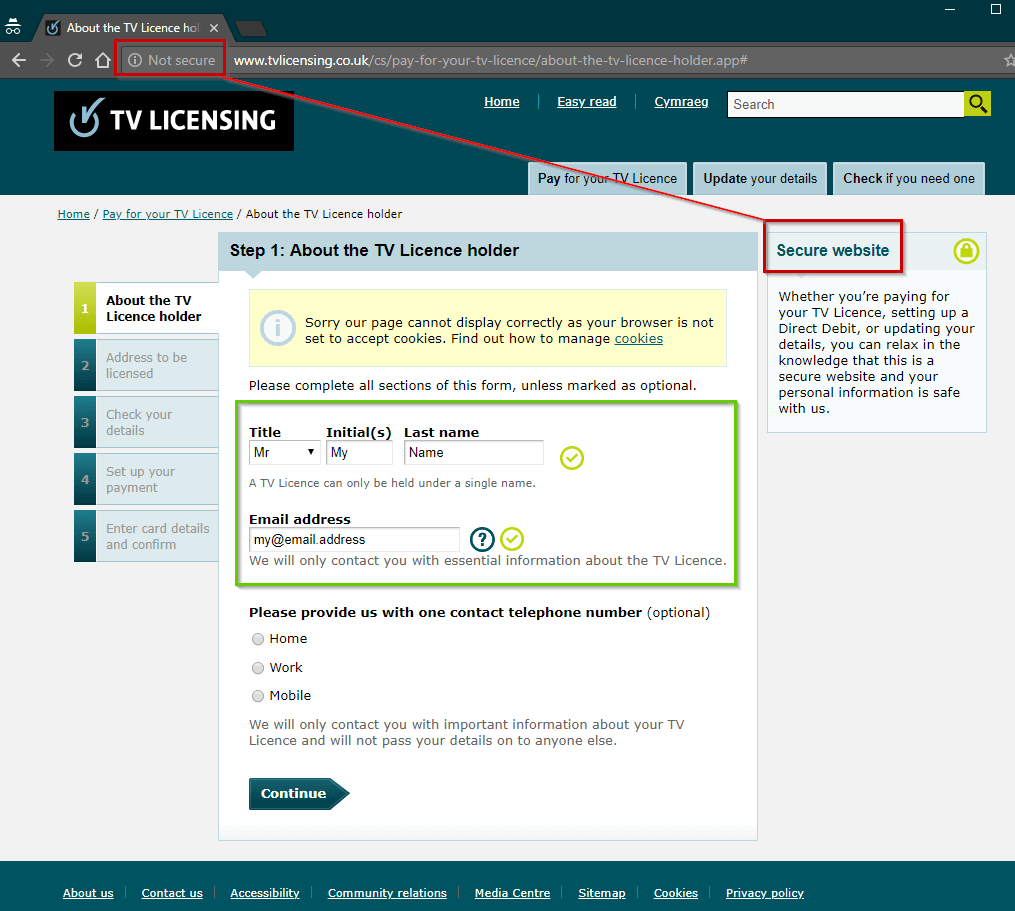Viewport: 1015px width, 911px height.
Task: Expand step 2 Address to be licensed
Action: click(x=146, y=365)
